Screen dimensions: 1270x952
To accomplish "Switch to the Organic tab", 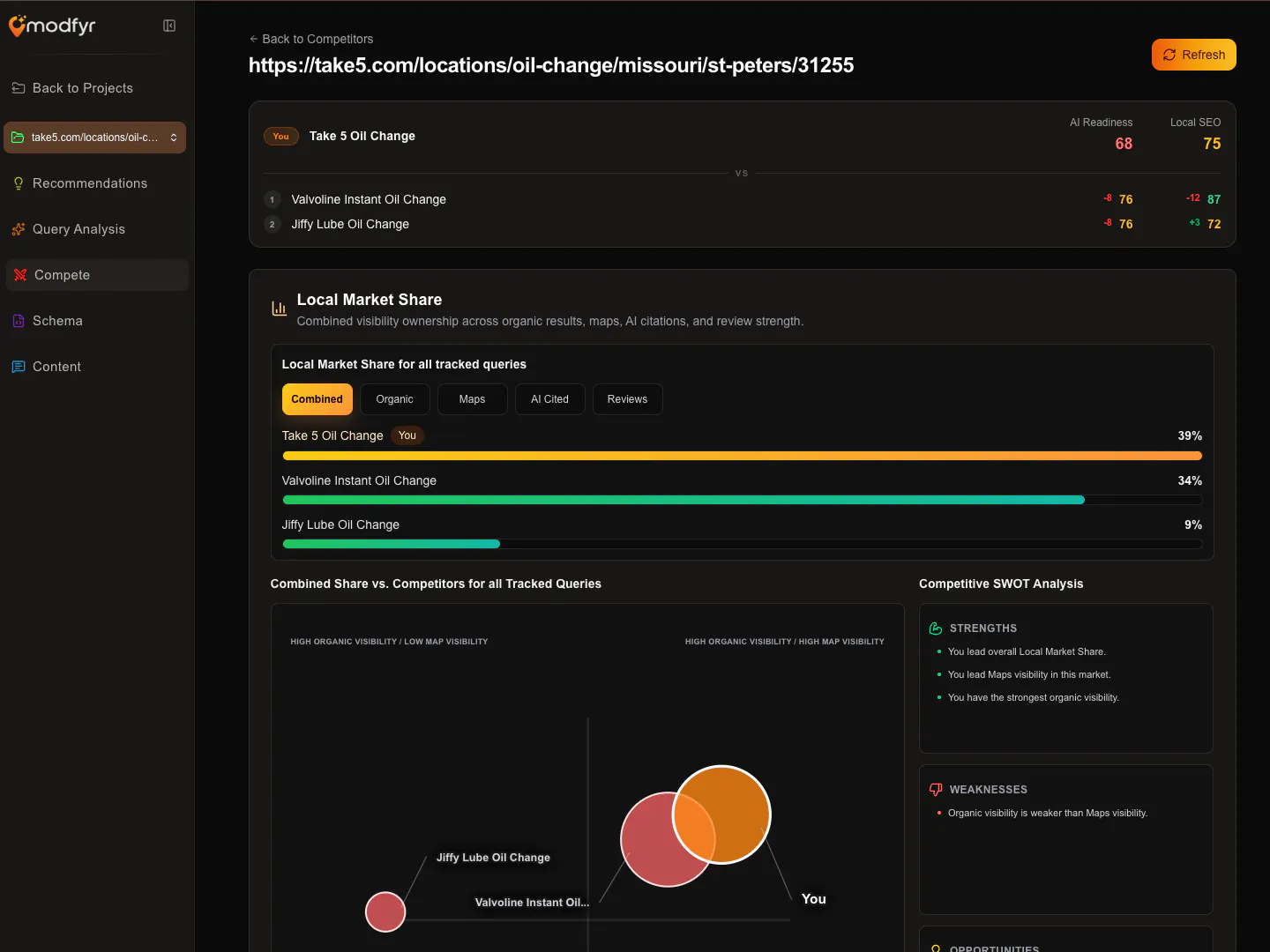I will coord(394,399).
